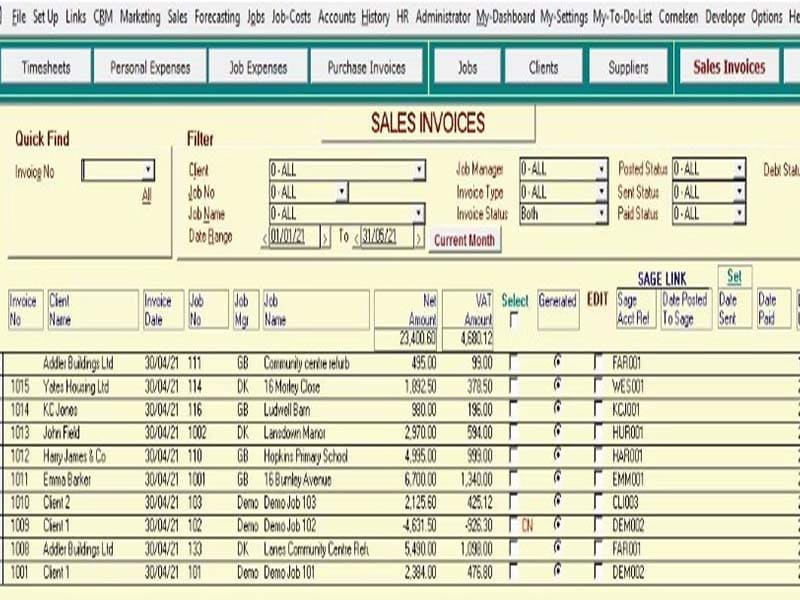This screenshot has height=600, width=800.
Task: Click the Date Posted To Sage header
Action: tap(686, 309)
